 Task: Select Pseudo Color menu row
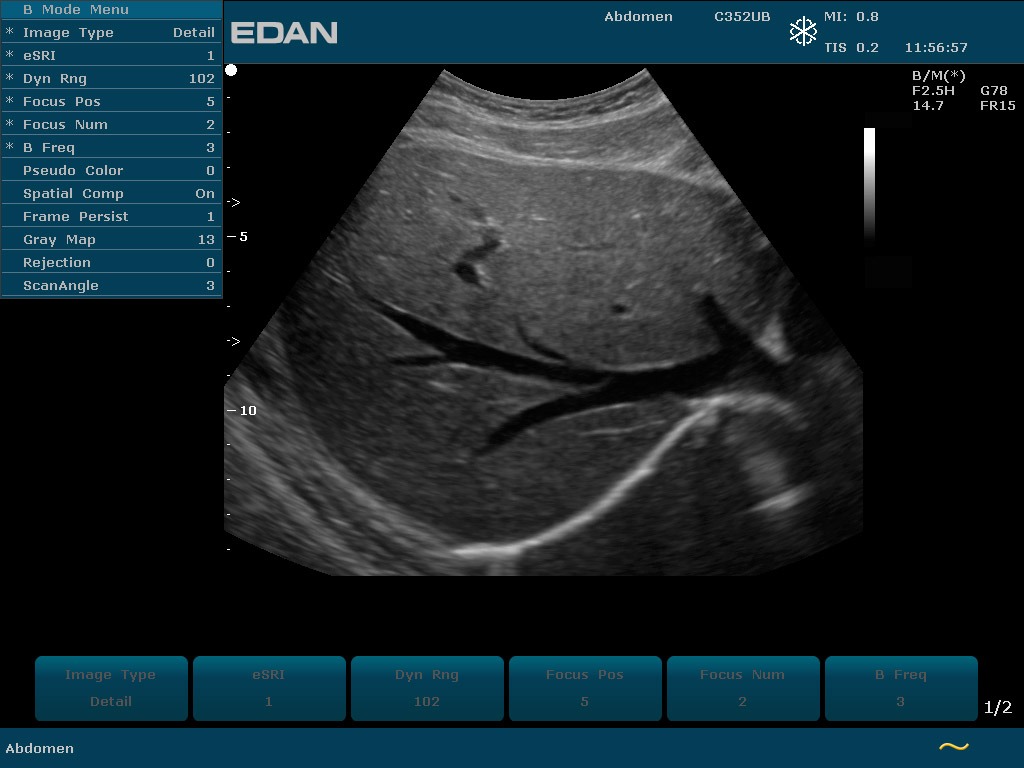(112, 170)
